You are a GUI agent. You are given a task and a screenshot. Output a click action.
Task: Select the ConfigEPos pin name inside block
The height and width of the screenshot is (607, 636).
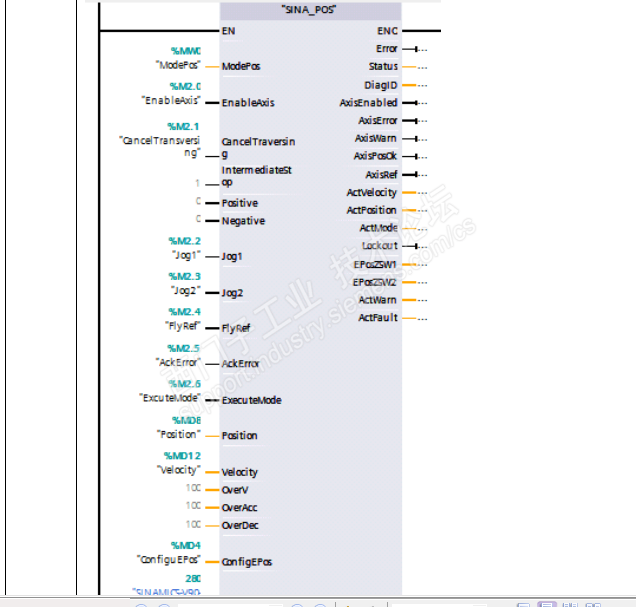pos(247,562)
